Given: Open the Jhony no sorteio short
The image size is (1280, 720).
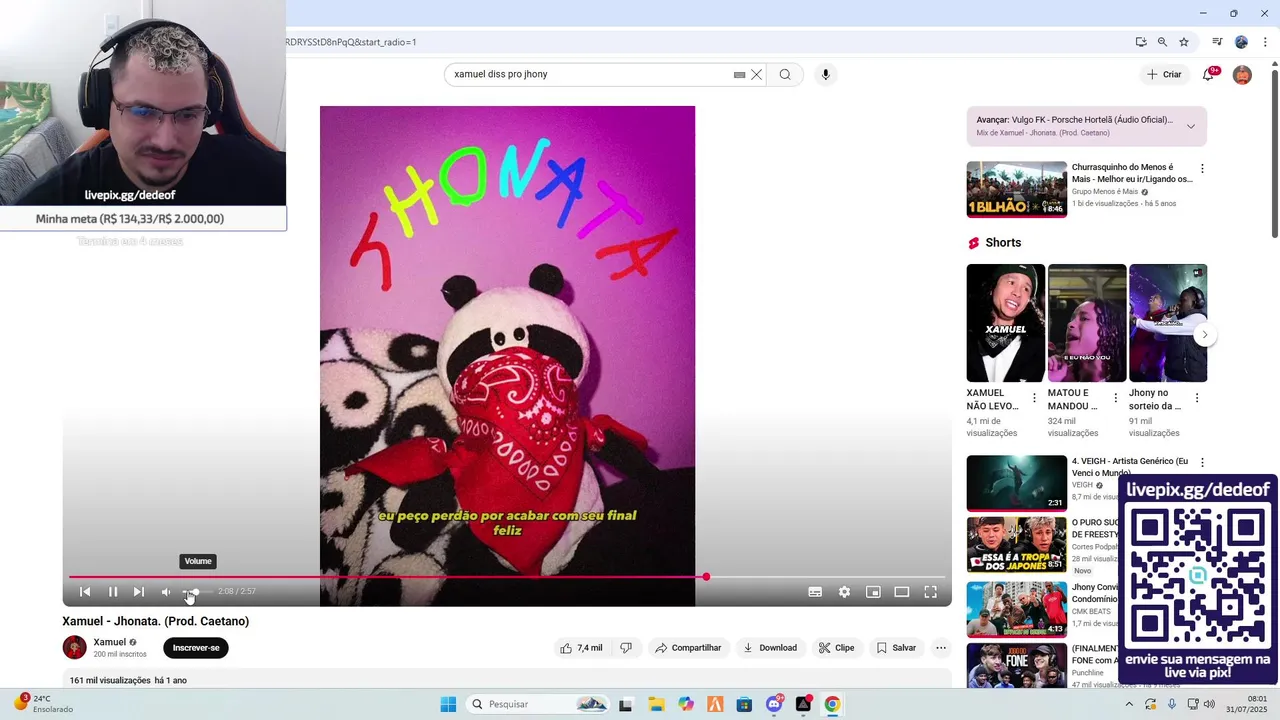Looking at the screenshot, I should click(1168, 323).
